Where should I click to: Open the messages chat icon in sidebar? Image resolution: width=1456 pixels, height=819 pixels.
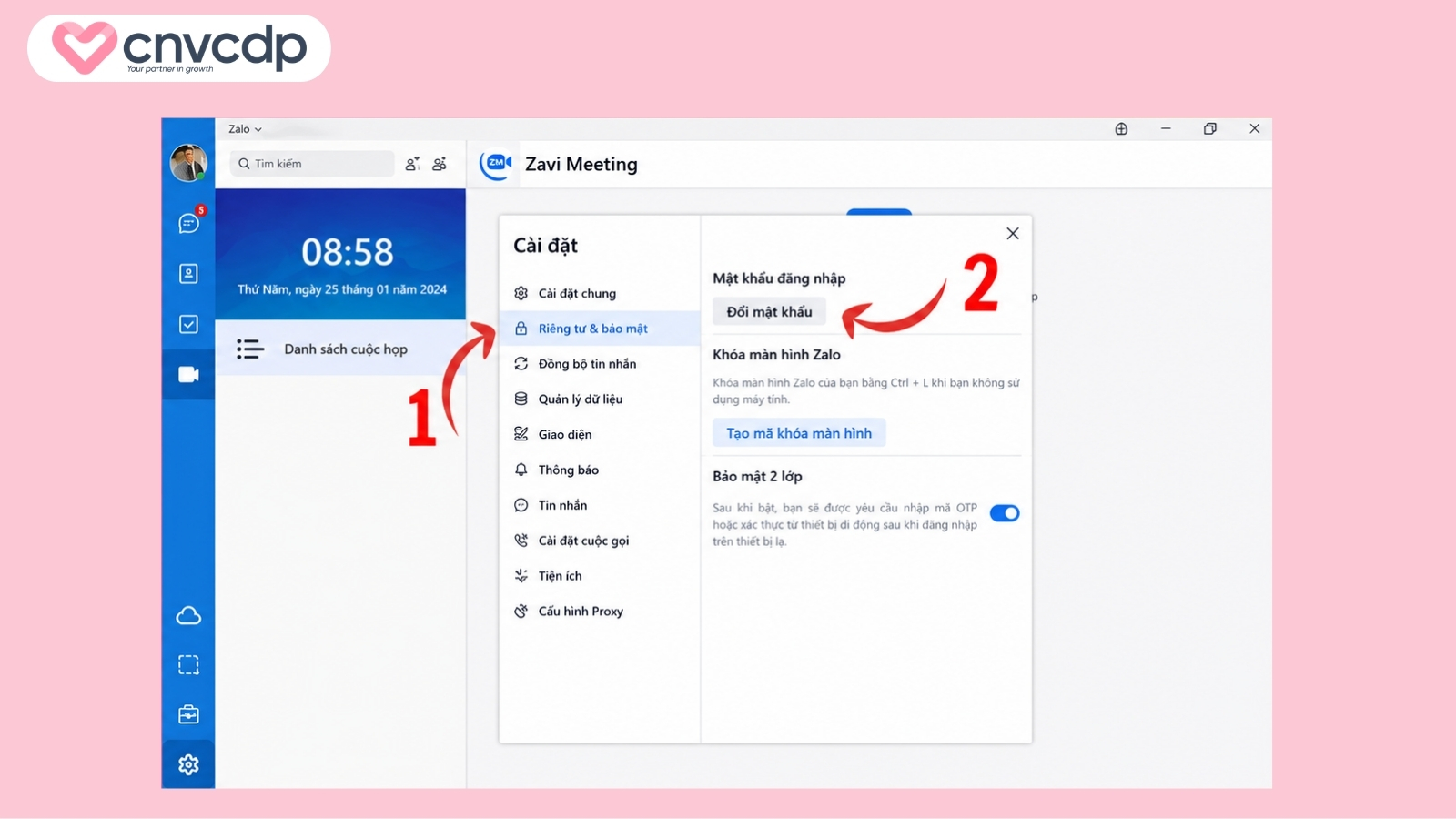tap(188, 223)
